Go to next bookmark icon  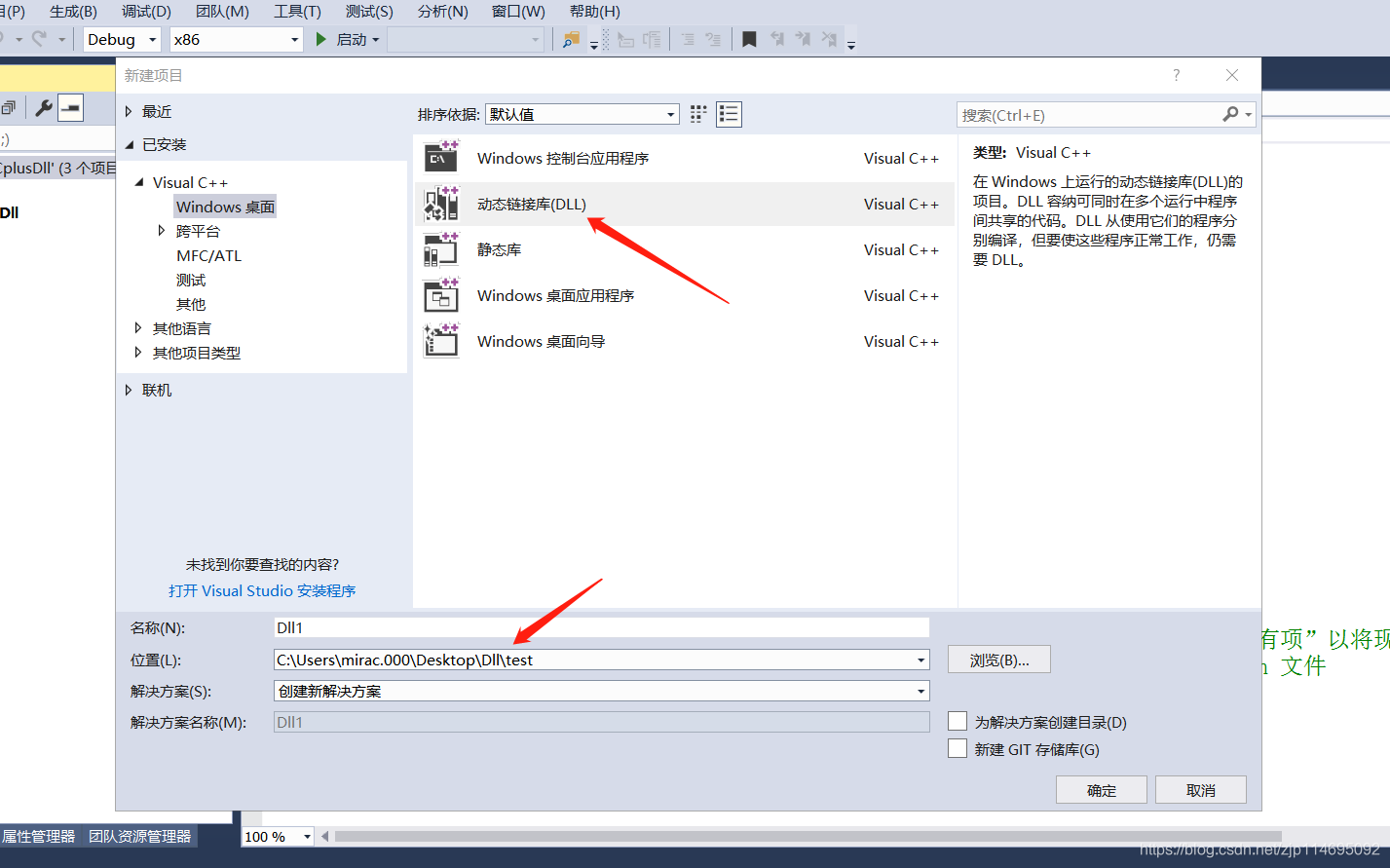[803, 39]
